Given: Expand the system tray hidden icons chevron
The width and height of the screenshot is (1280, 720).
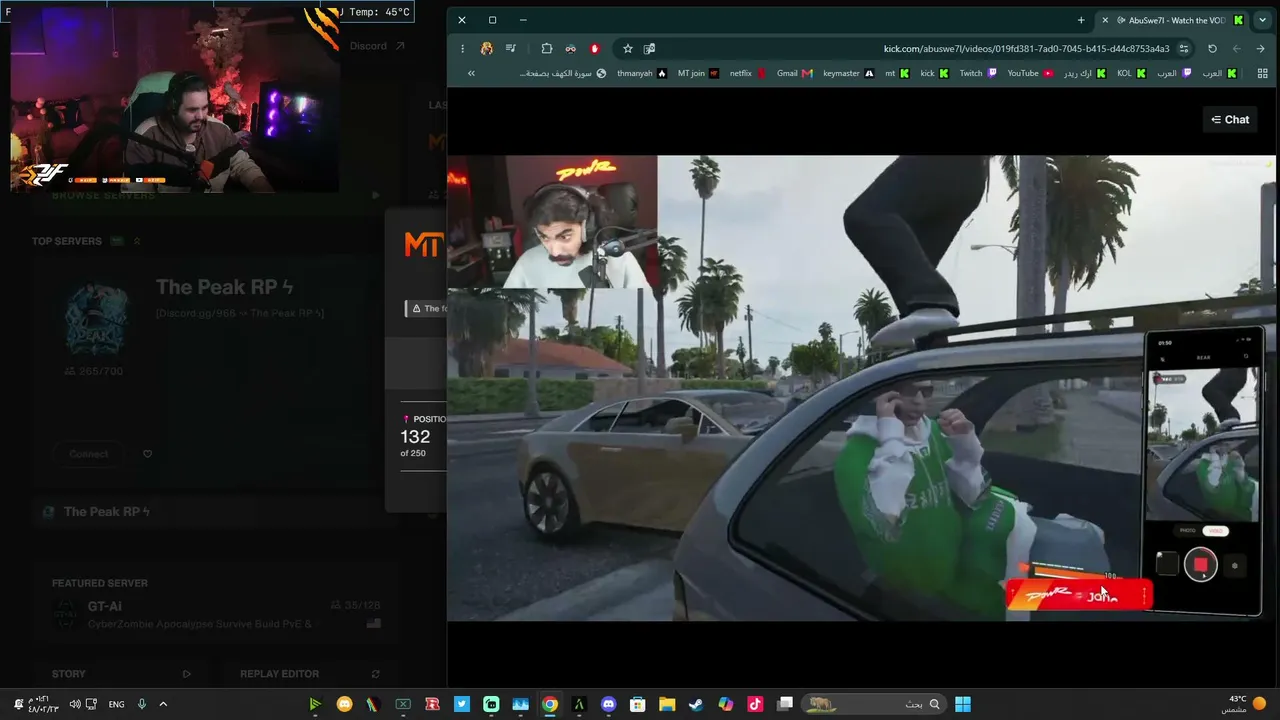Looking at the screenshot, I should 163,704.
